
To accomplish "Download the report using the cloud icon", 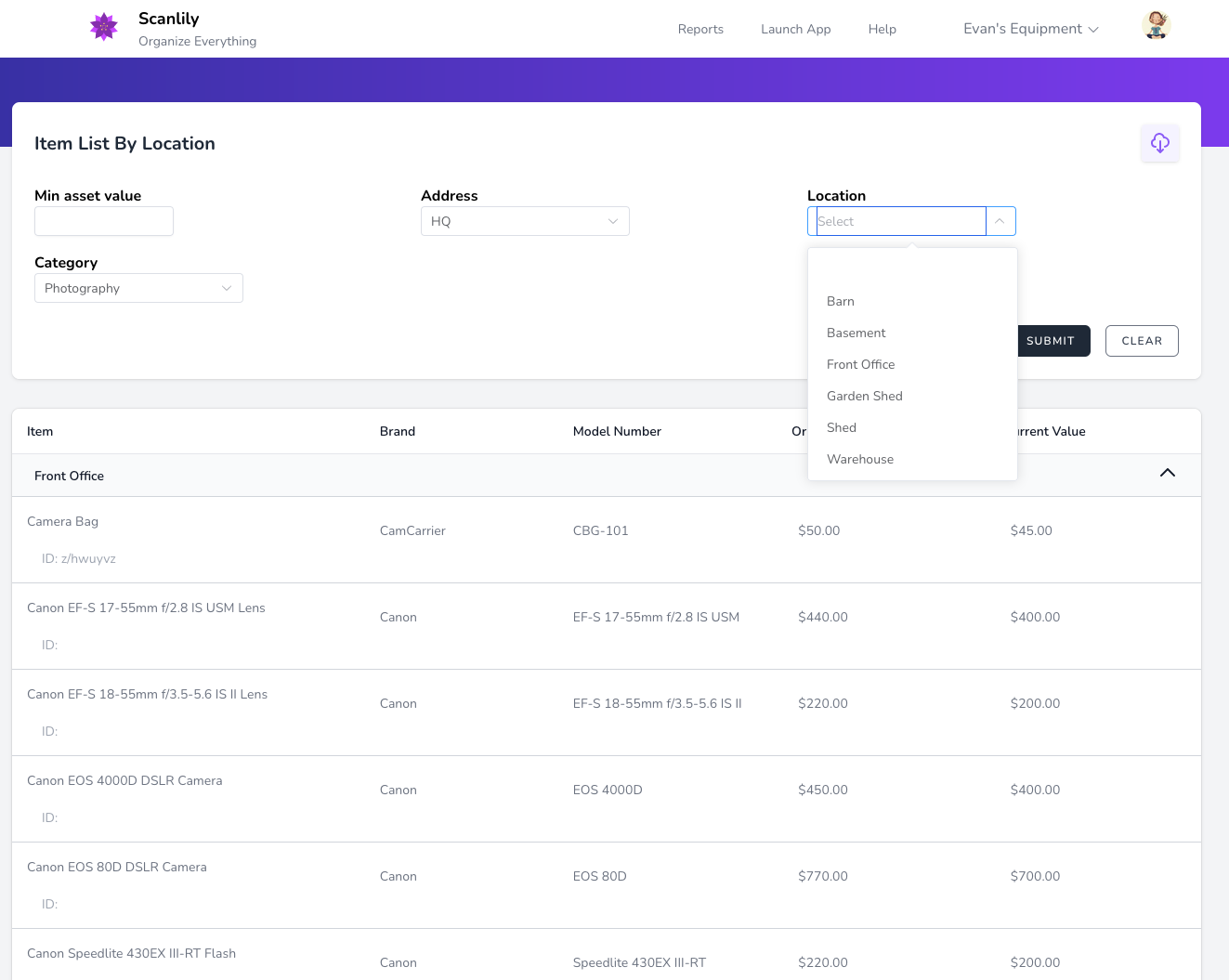I will (1159, 143).
